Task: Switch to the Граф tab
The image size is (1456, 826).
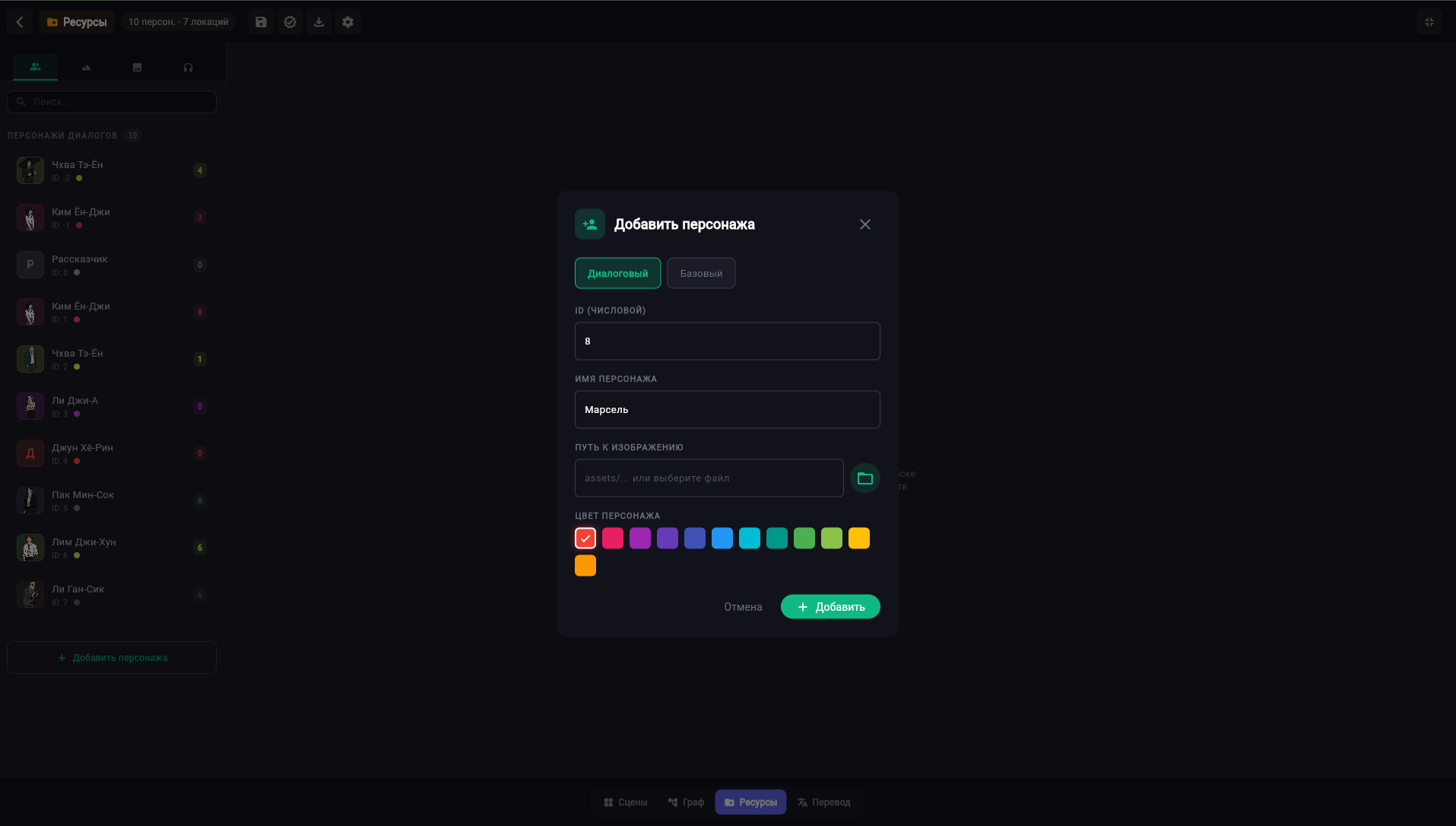Action: (686, 802)
